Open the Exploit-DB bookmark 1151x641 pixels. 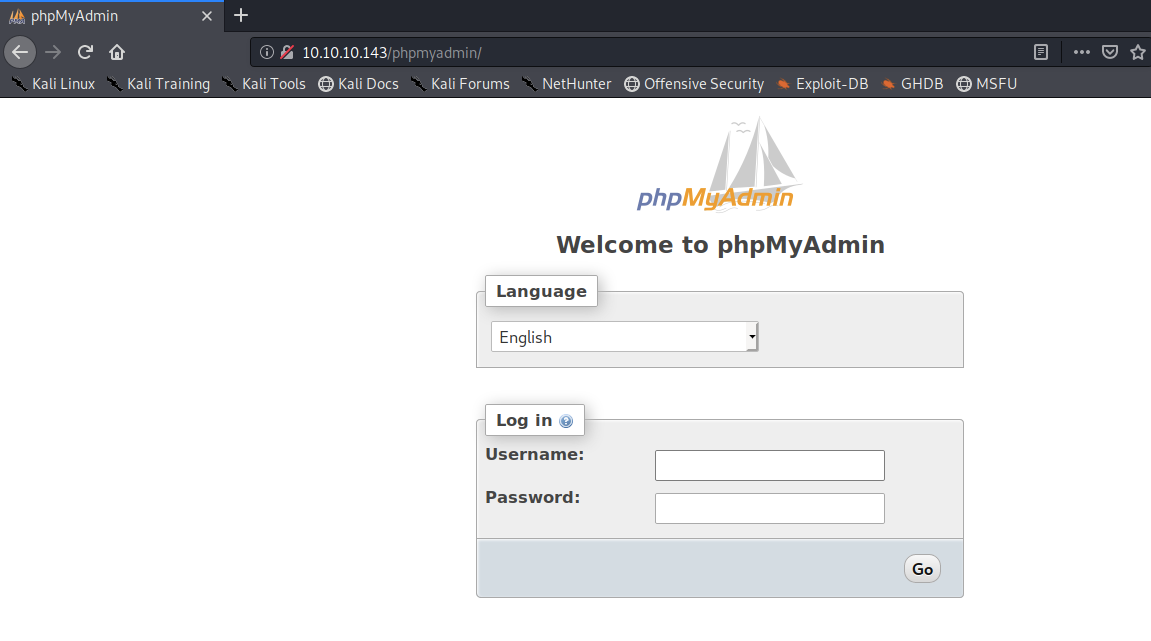point(822,84)
